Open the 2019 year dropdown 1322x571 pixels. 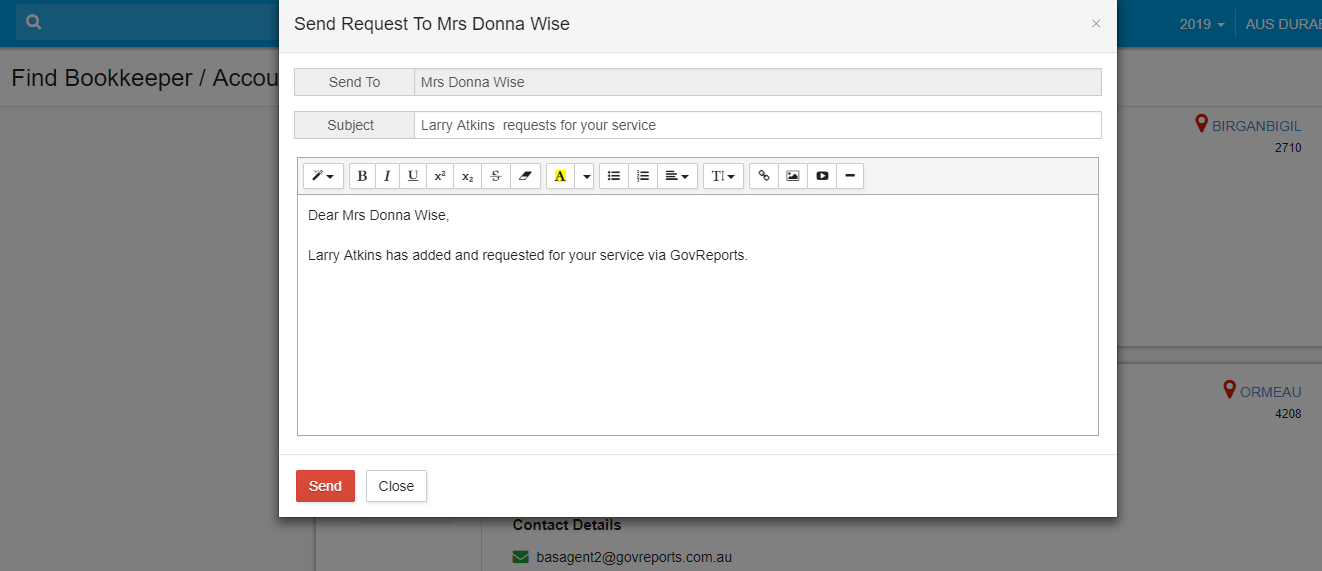(x=1202, y=24)
